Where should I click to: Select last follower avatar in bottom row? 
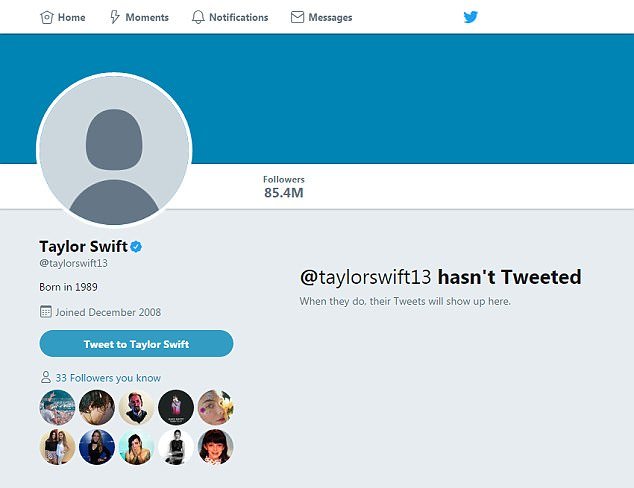[216, 447]
